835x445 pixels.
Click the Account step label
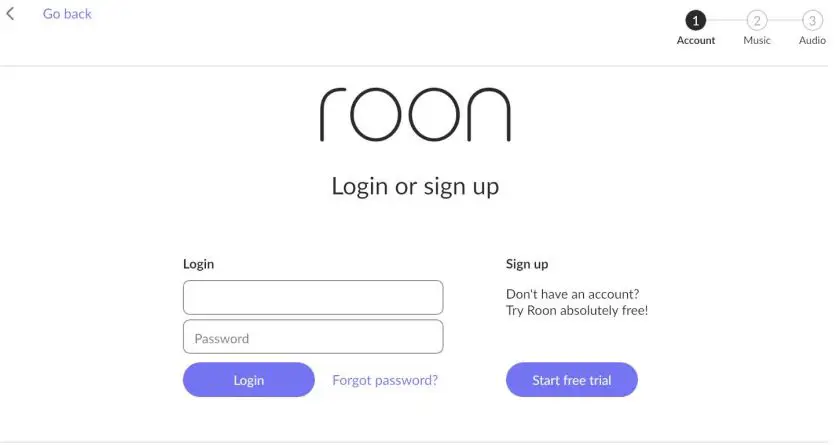(x=696, y=41)
